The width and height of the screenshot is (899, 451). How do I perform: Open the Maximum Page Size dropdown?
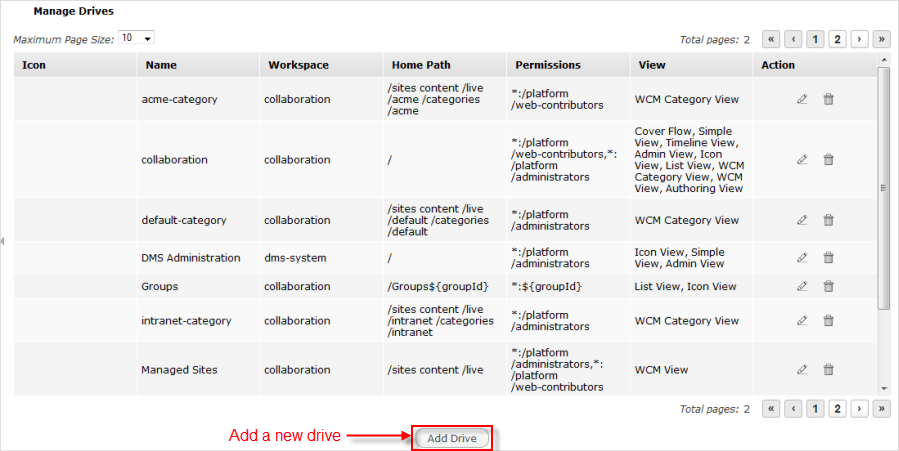point(136,38)
